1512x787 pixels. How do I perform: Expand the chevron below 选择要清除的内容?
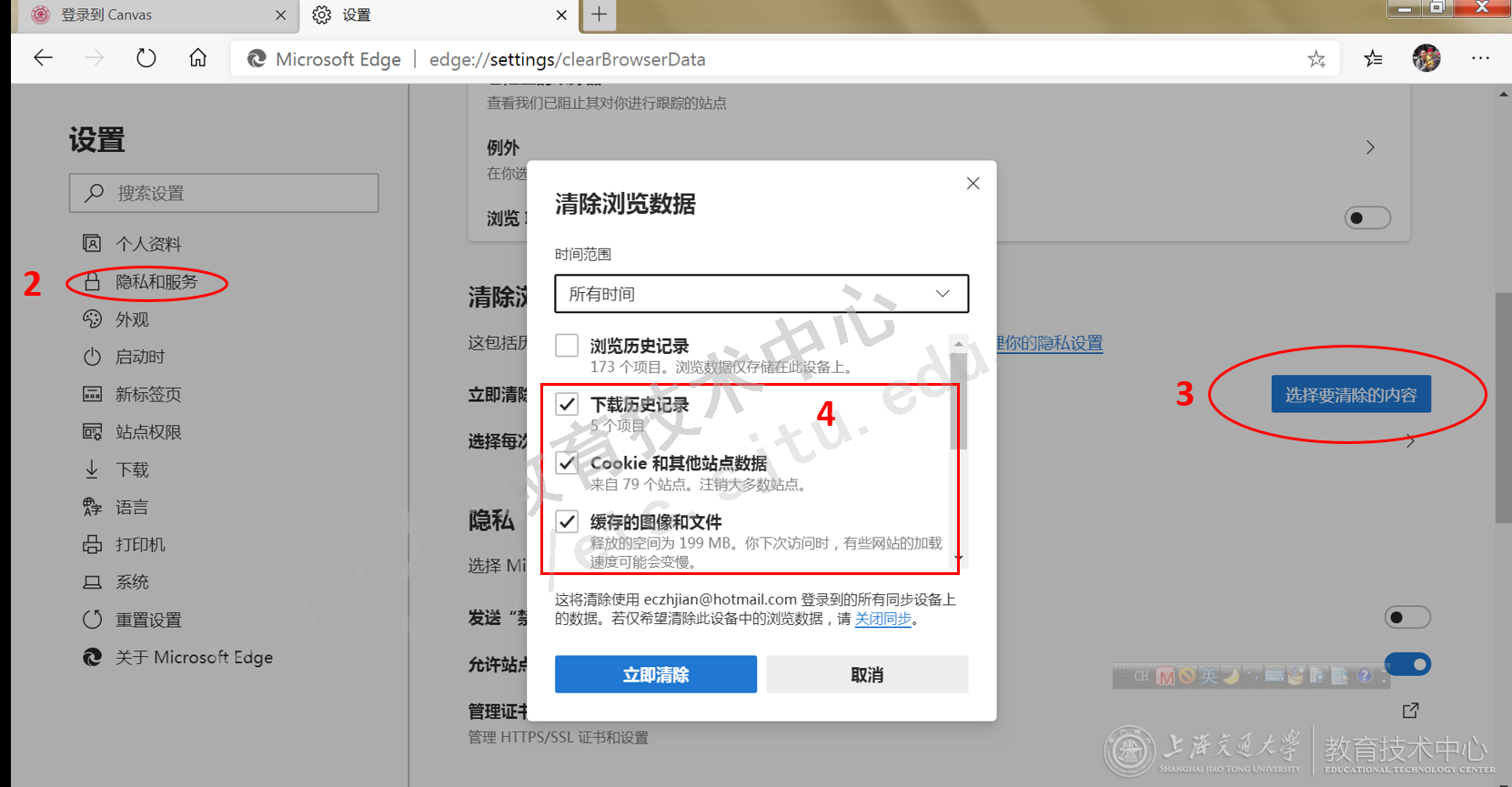(x=1409, y=441)
